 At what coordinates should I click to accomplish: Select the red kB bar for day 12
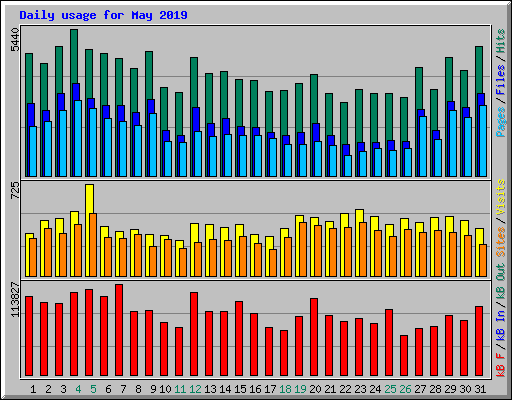(194, 334)
